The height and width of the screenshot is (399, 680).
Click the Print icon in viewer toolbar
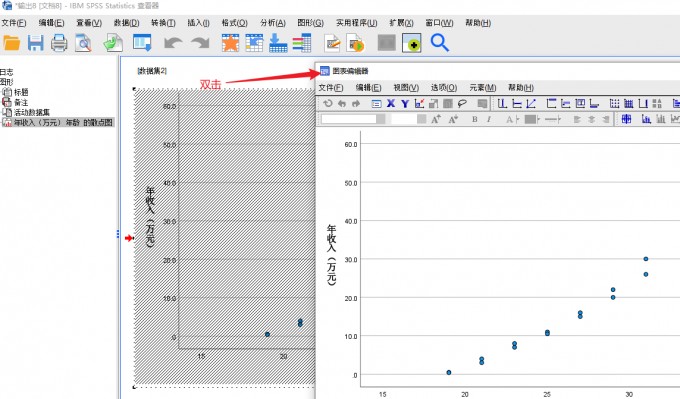click(x=59, y=43)
